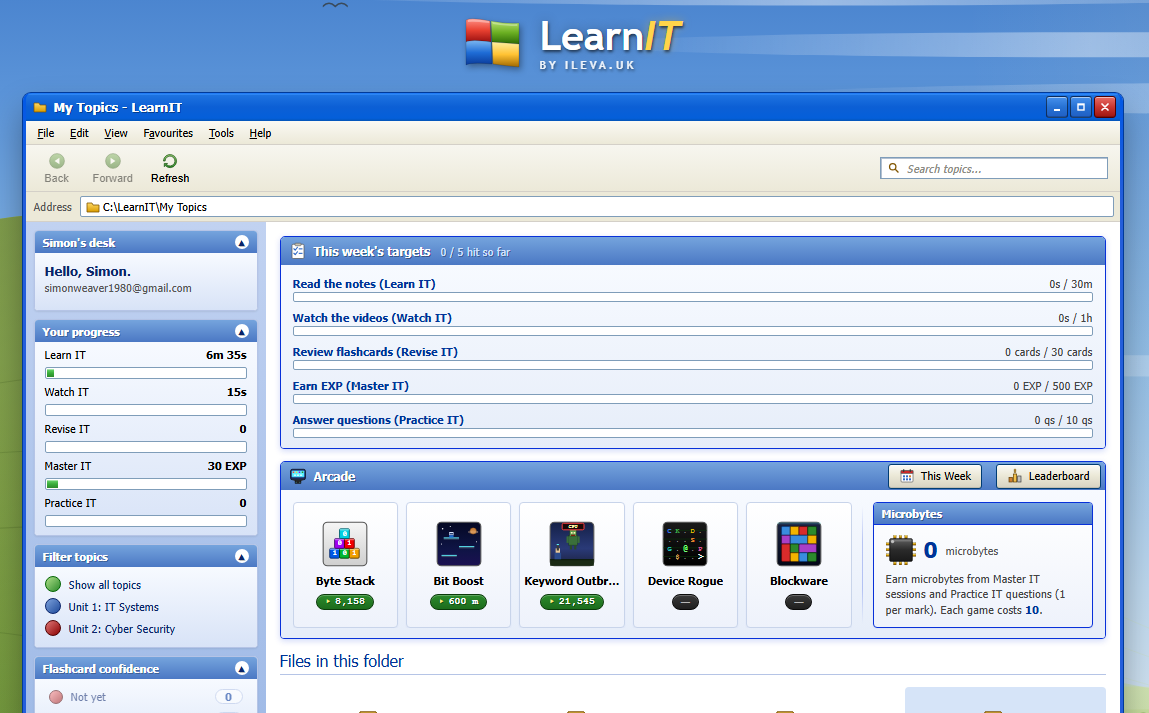Click the microbytes chip icon
The image size is (1149, 713).
pos(901,550)
